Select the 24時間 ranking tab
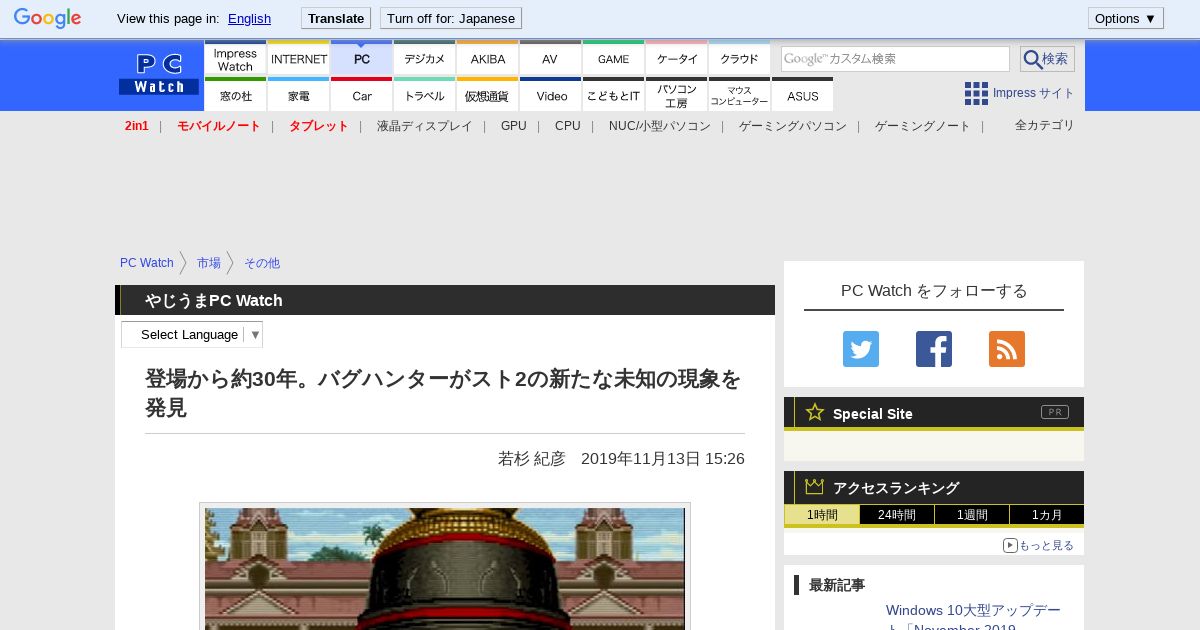This screenshot has width=1200, height=630. (897, 515)
